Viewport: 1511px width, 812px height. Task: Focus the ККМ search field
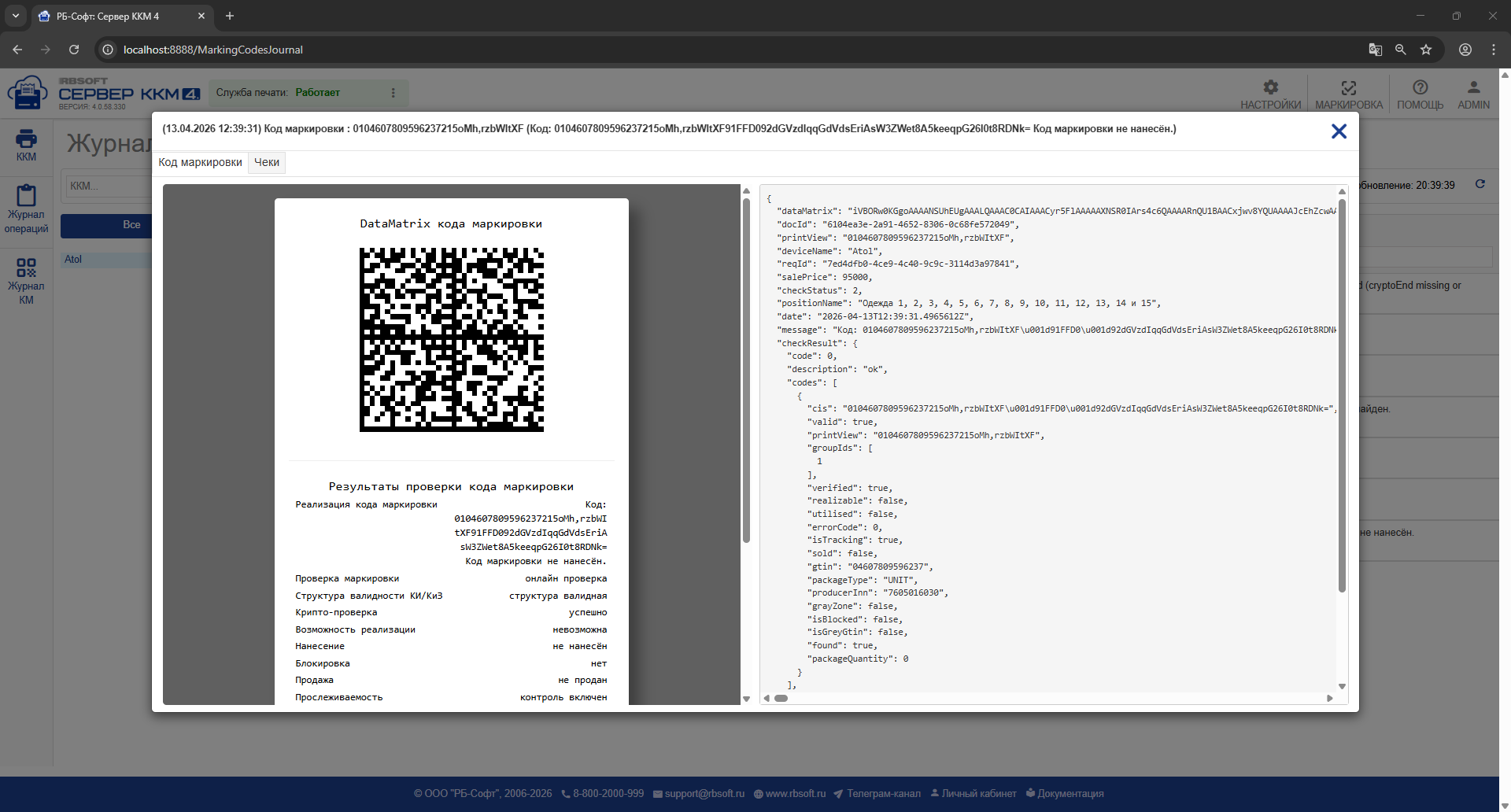pyautogui.click(x=109, y=186)
